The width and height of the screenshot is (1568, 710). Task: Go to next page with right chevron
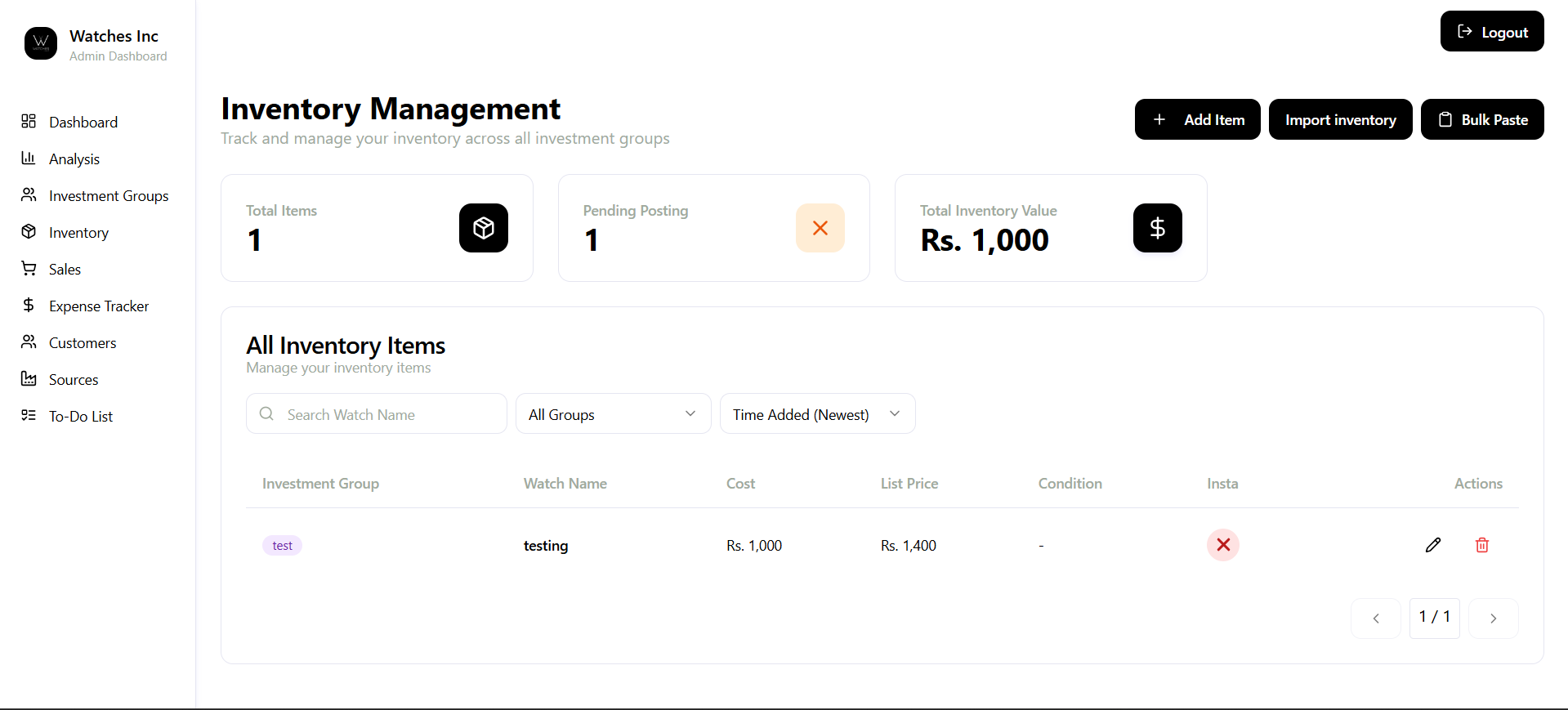pyautogui.click(x=1493, y=618)
